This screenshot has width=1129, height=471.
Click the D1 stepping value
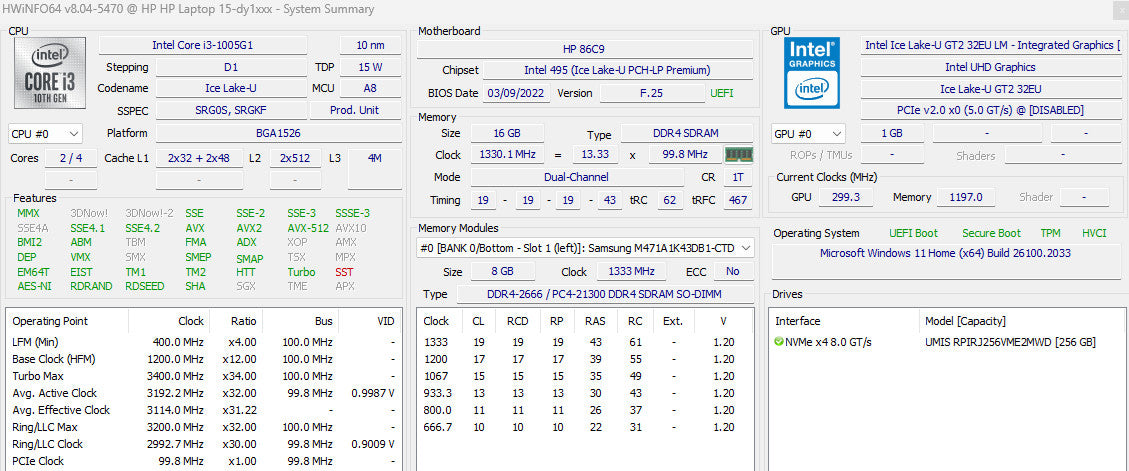pyautogui.click(x=230, y=67)
